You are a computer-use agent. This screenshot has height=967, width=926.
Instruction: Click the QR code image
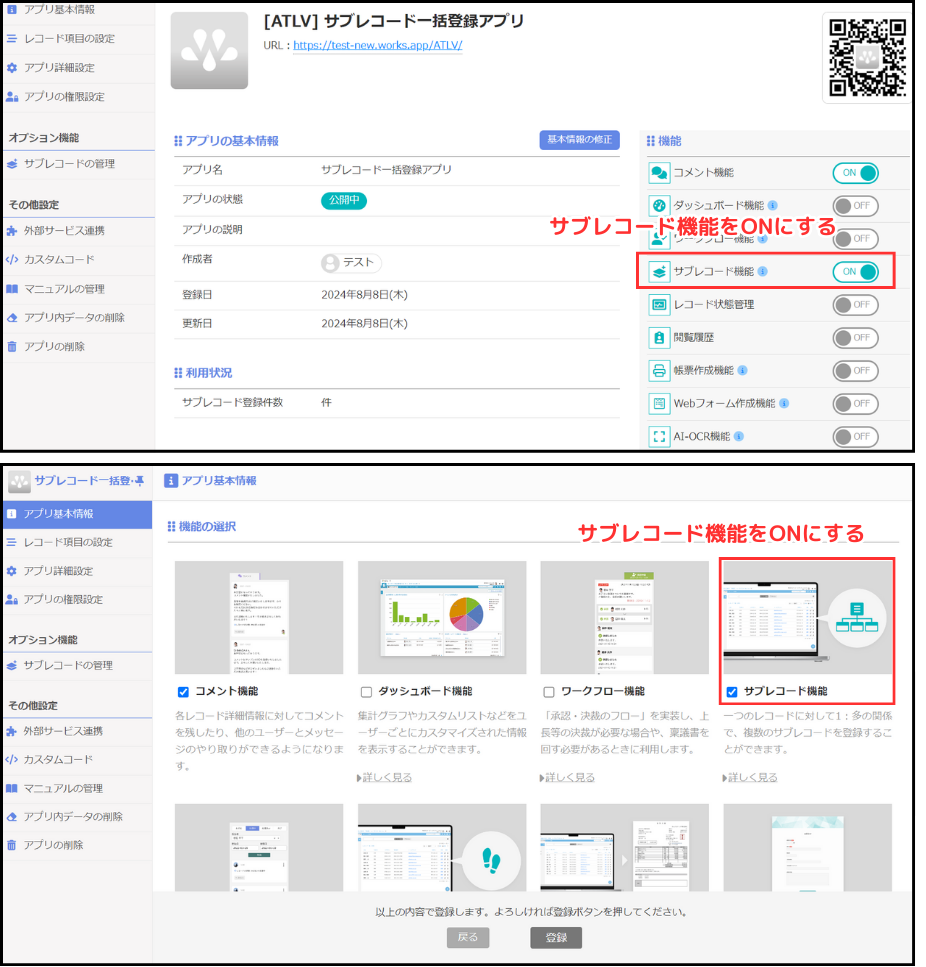click(x=867, y=57)
